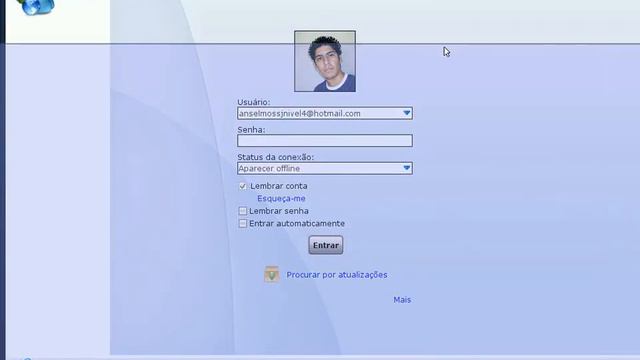Enable the Lembrar senha checkbox
Viewport: 640px width, 360px height.
[243, 211]
